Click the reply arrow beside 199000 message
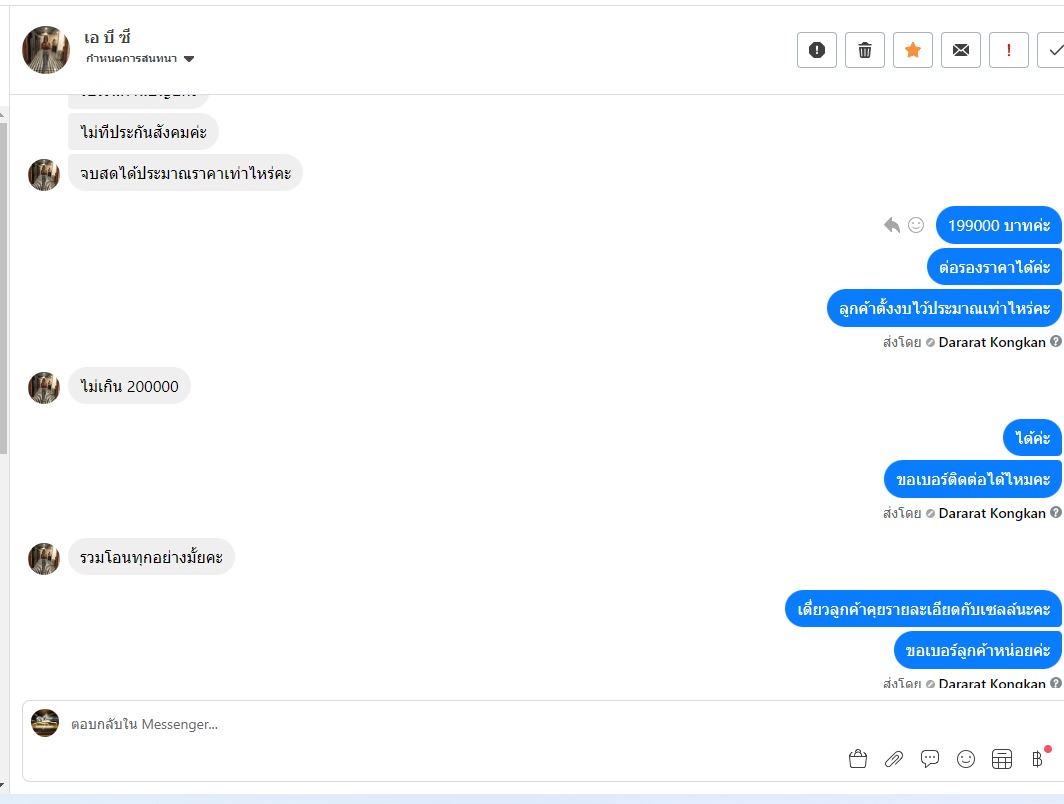The width and height of the screenshot is (1064, 804). (892, 225)
